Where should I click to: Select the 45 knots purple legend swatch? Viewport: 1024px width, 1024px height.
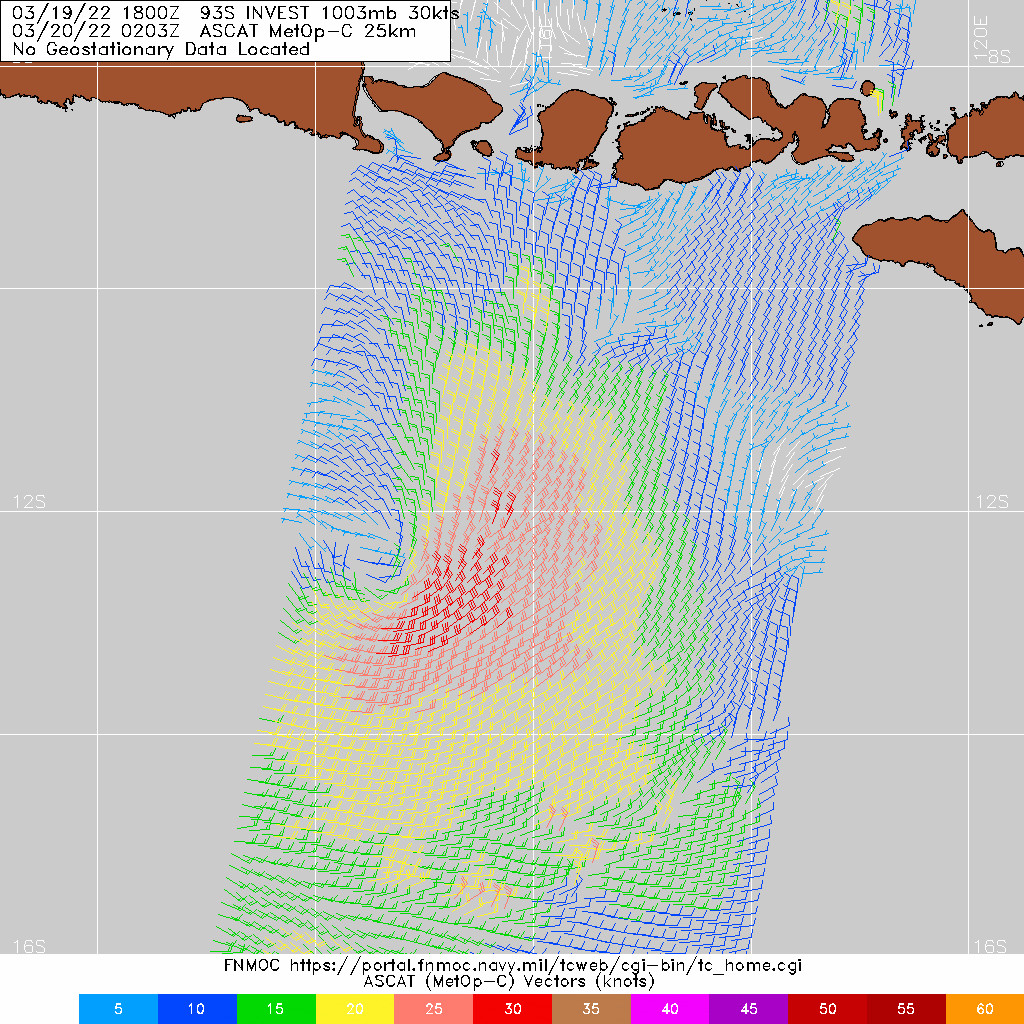749,1009
